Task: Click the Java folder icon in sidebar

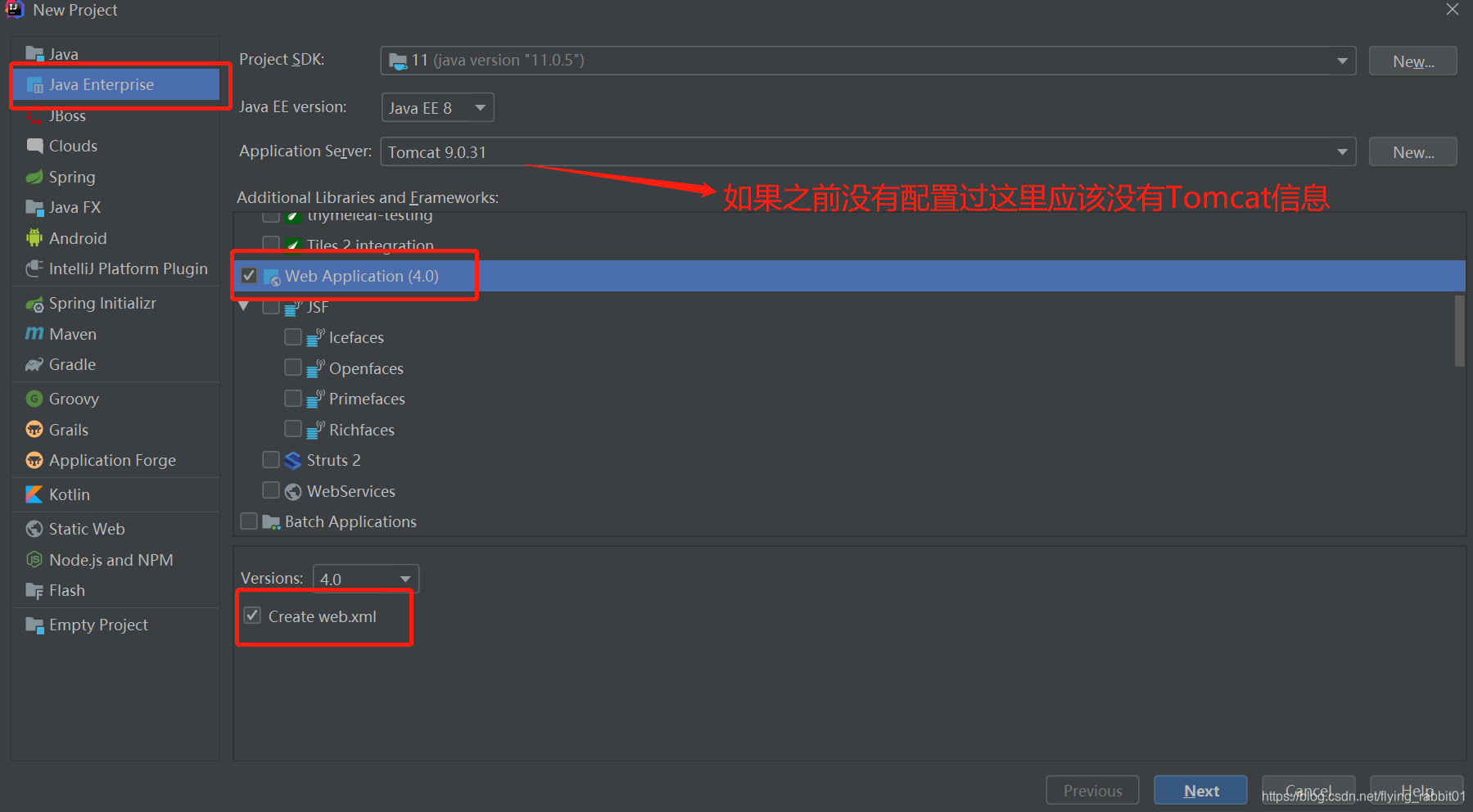Action: point(34,54)
